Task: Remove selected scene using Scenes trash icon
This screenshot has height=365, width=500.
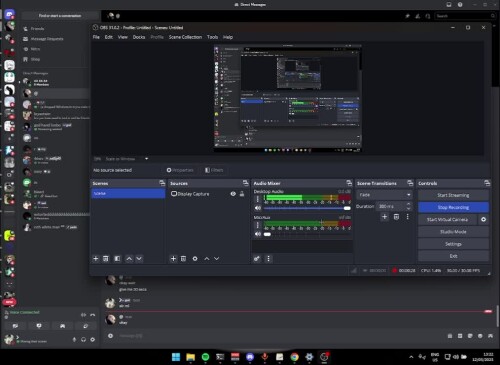Action: coord(106,259)
